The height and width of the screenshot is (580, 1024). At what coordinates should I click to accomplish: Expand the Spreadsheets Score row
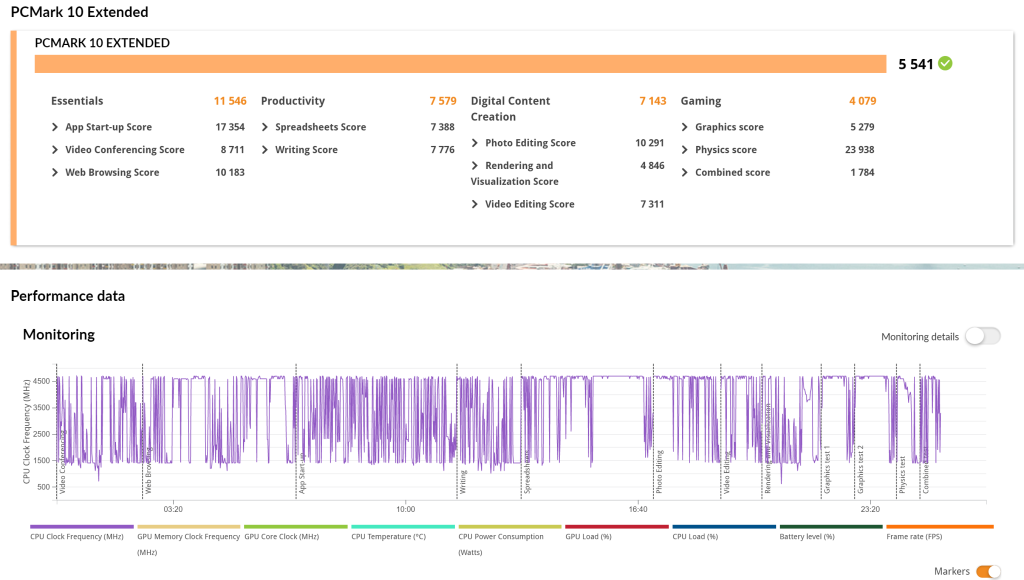pos(265,127)
